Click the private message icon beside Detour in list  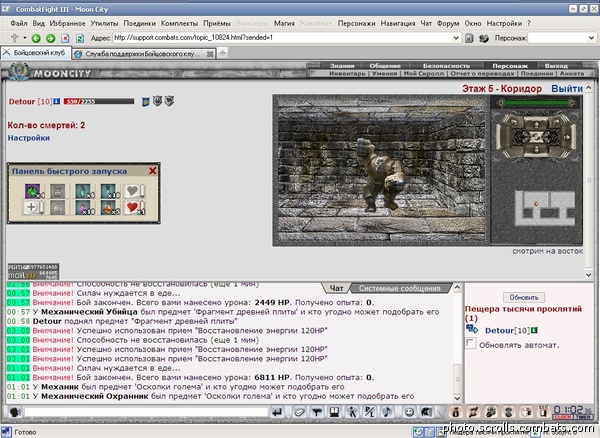(472, 329)
